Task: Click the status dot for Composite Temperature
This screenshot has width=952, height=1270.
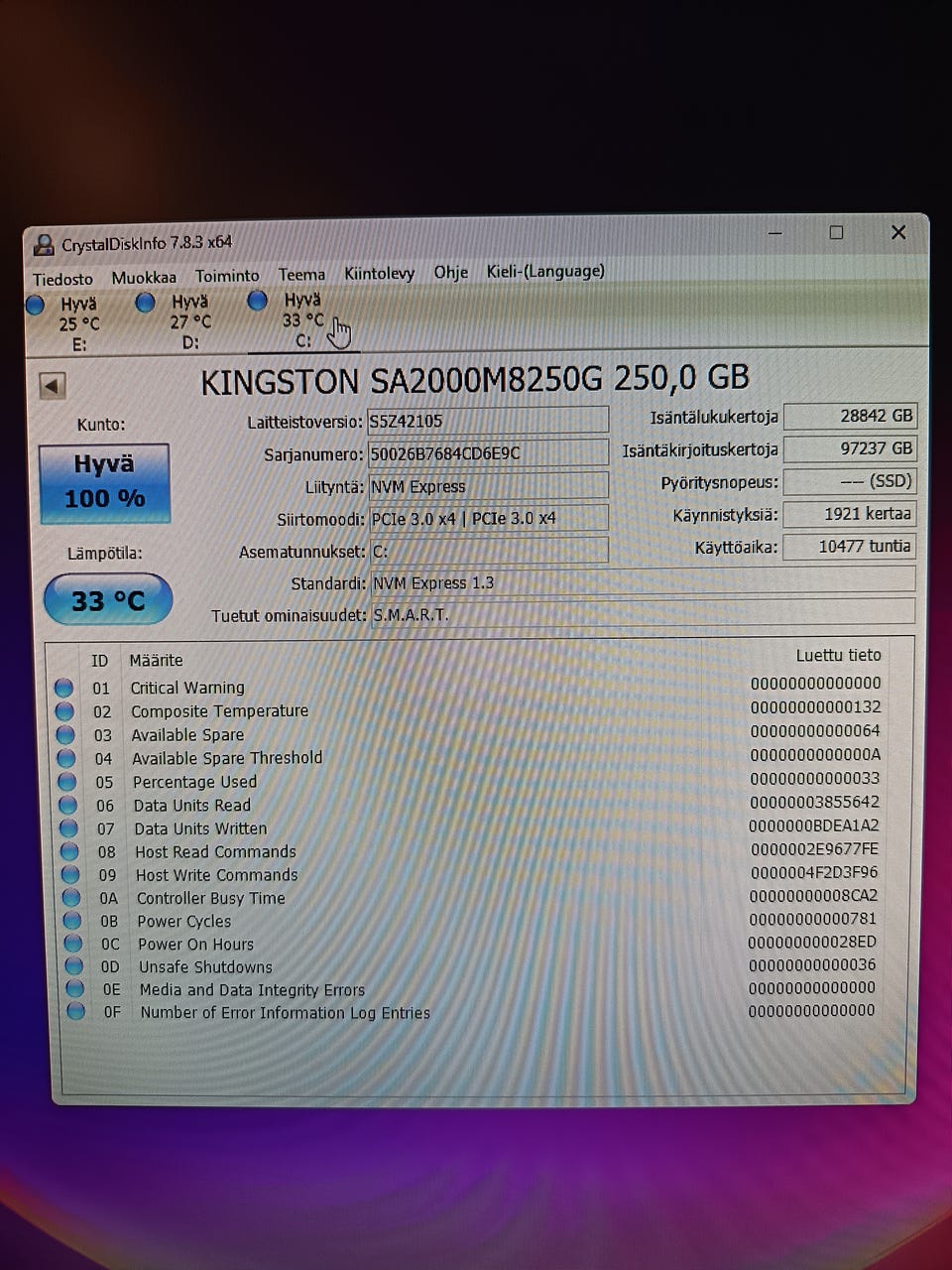Action: click(64, 711)
